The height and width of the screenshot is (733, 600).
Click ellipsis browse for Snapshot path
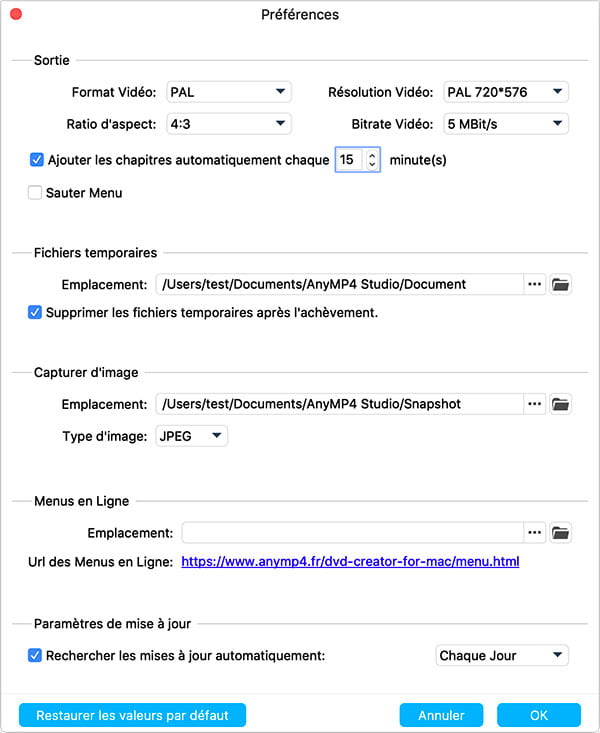pos(535,404)
